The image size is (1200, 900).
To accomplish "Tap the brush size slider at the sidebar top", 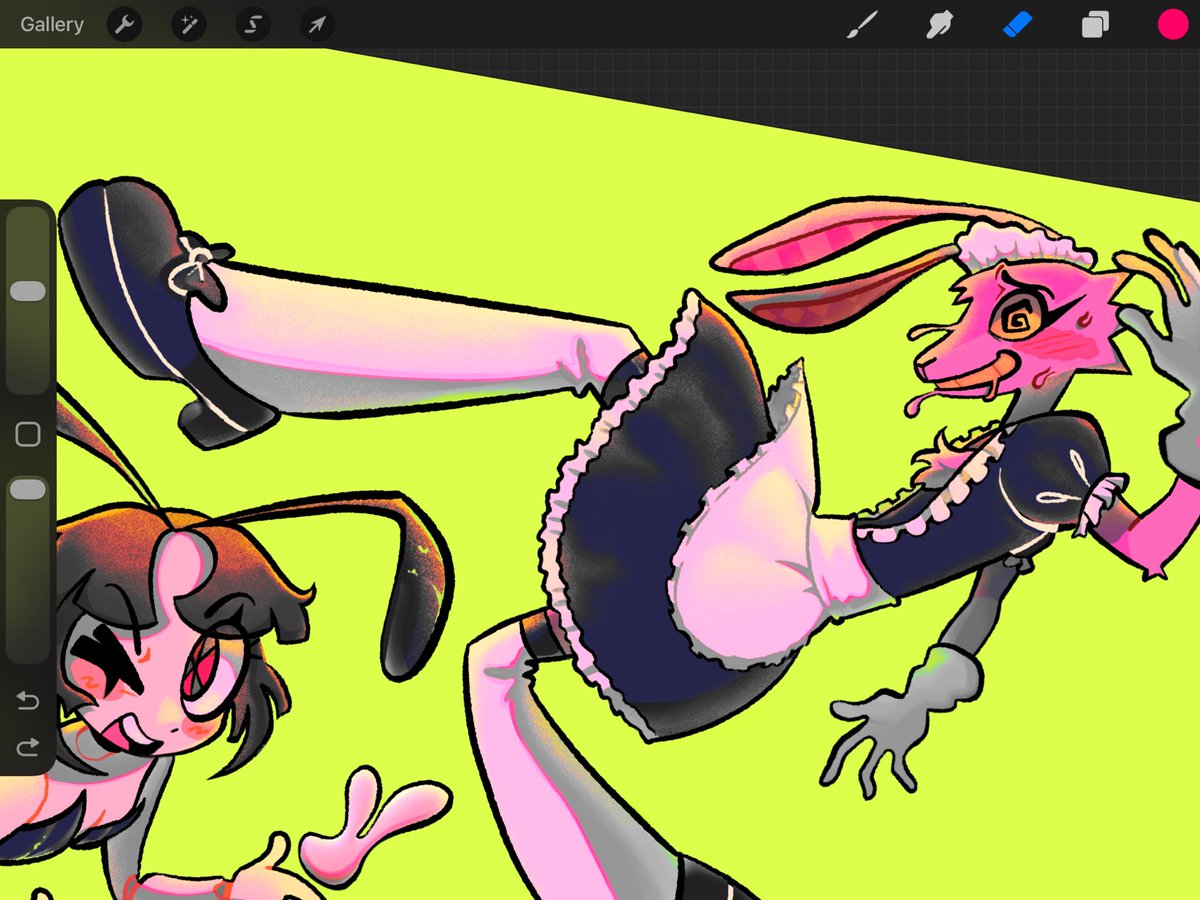I will [x=28, y=290].
